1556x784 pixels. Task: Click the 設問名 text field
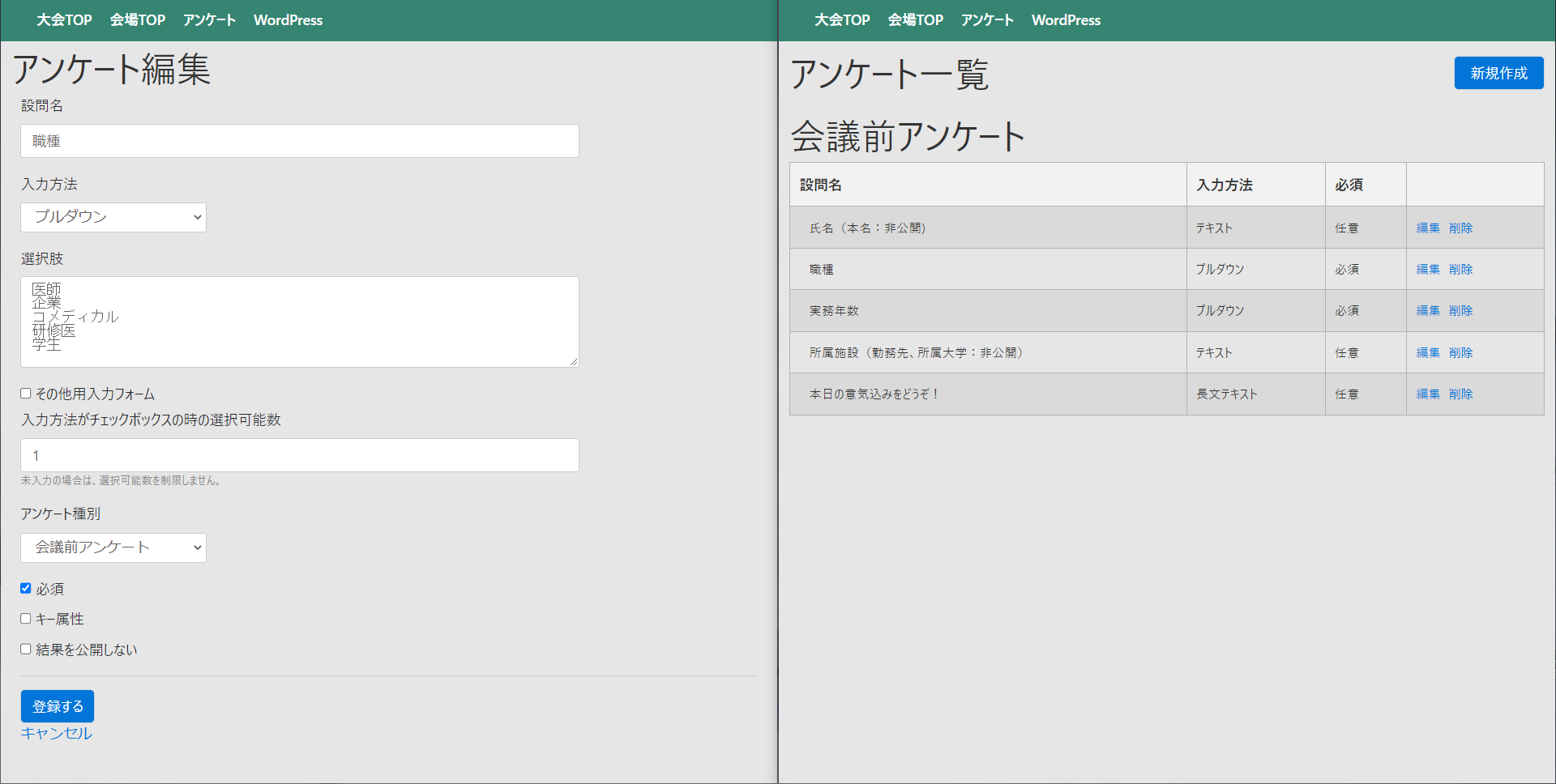coord(300,141)
